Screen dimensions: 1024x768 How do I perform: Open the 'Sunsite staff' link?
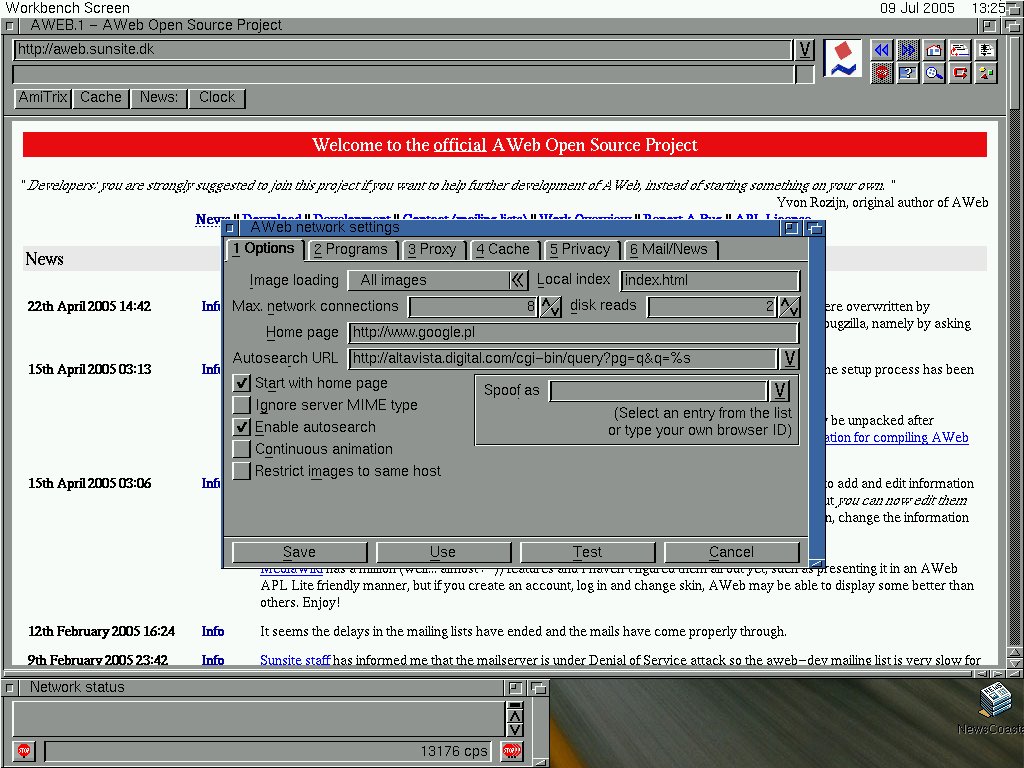(x=295, y=660)
